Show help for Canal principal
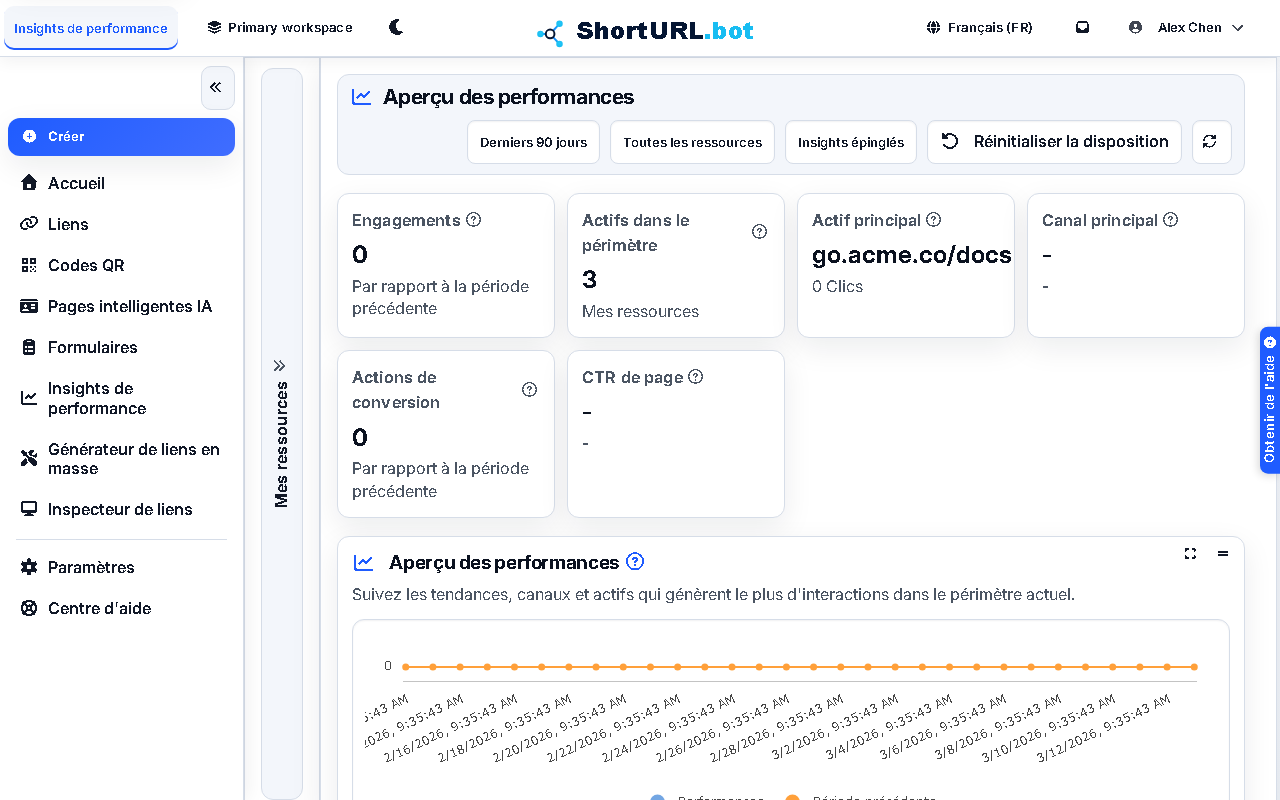The width and height of the screenshot is (1280, 800). pyautogui.click(x=1171, y=220)
